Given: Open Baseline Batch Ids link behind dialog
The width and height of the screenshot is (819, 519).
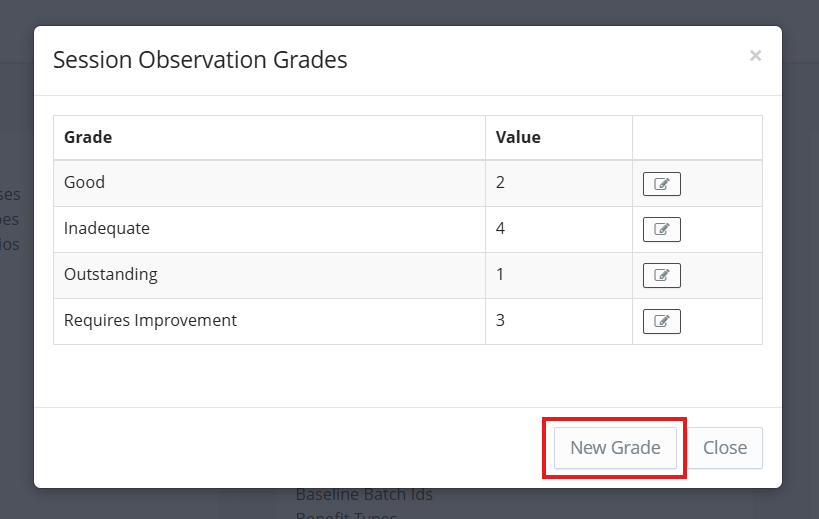Looking at the screenshot, I should click(364, 495).
